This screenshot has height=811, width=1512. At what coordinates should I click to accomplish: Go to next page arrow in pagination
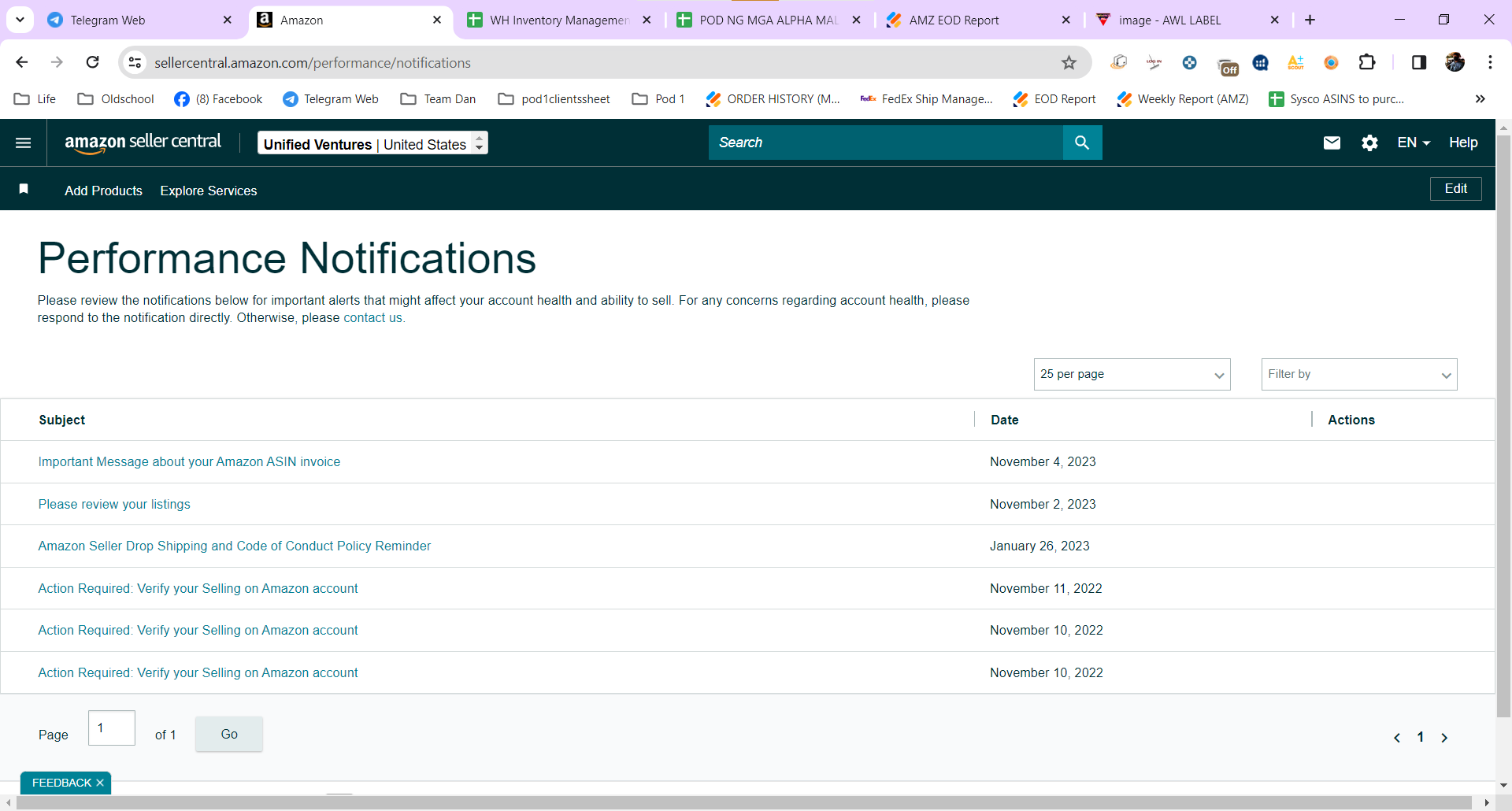pos(1444,738)
